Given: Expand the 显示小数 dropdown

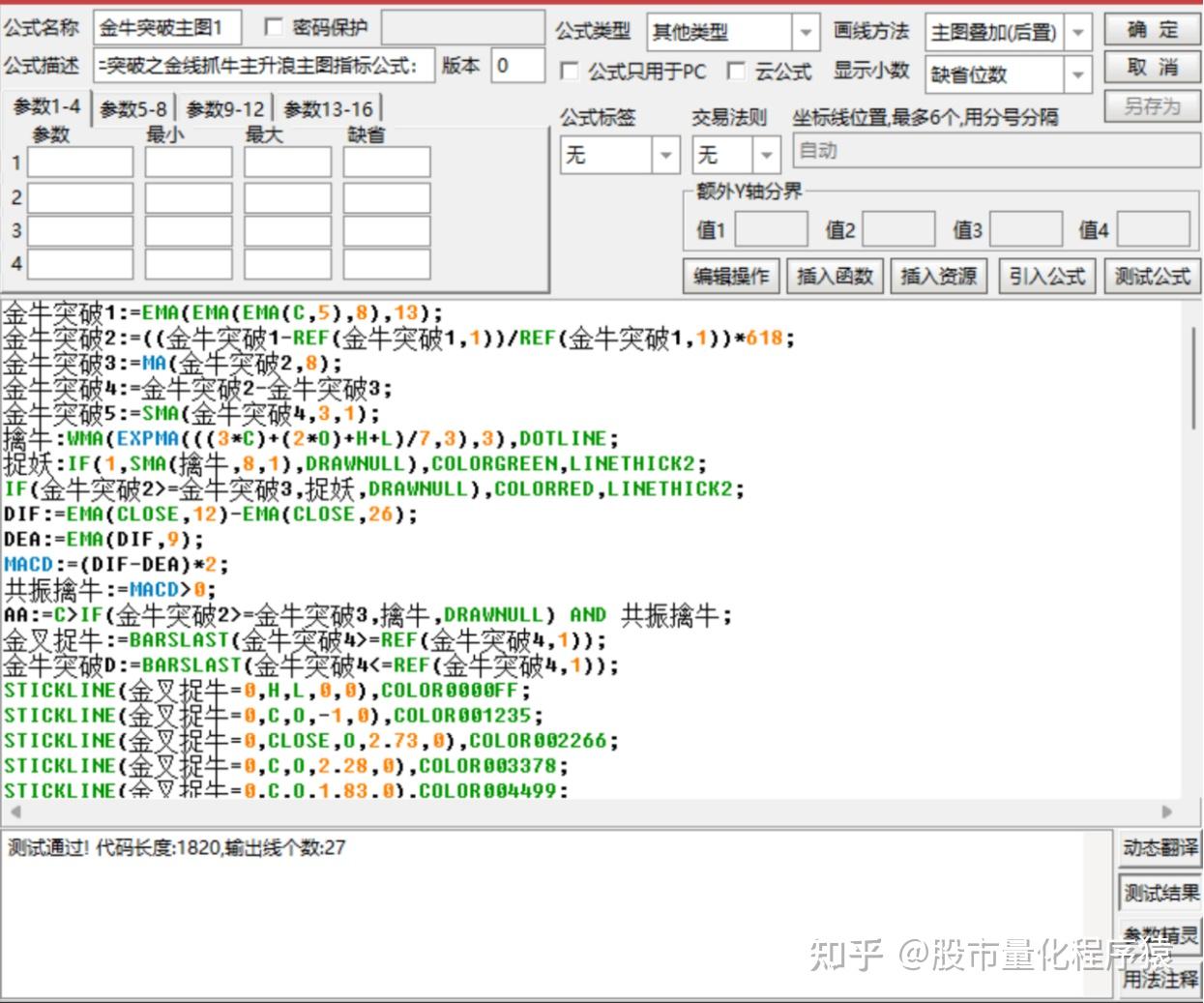Looking at the screenshot, I should [1078, 74].
